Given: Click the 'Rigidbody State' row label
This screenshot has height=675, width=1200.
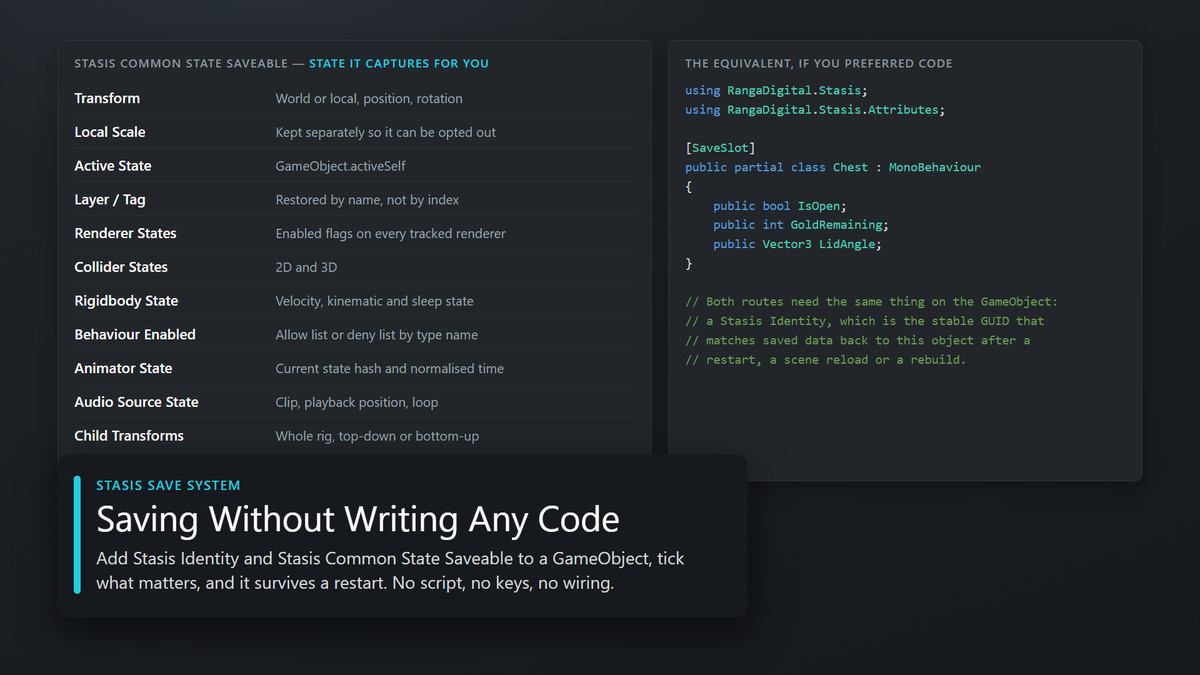Looking at the screenshot, I should [x=126, y=301].
